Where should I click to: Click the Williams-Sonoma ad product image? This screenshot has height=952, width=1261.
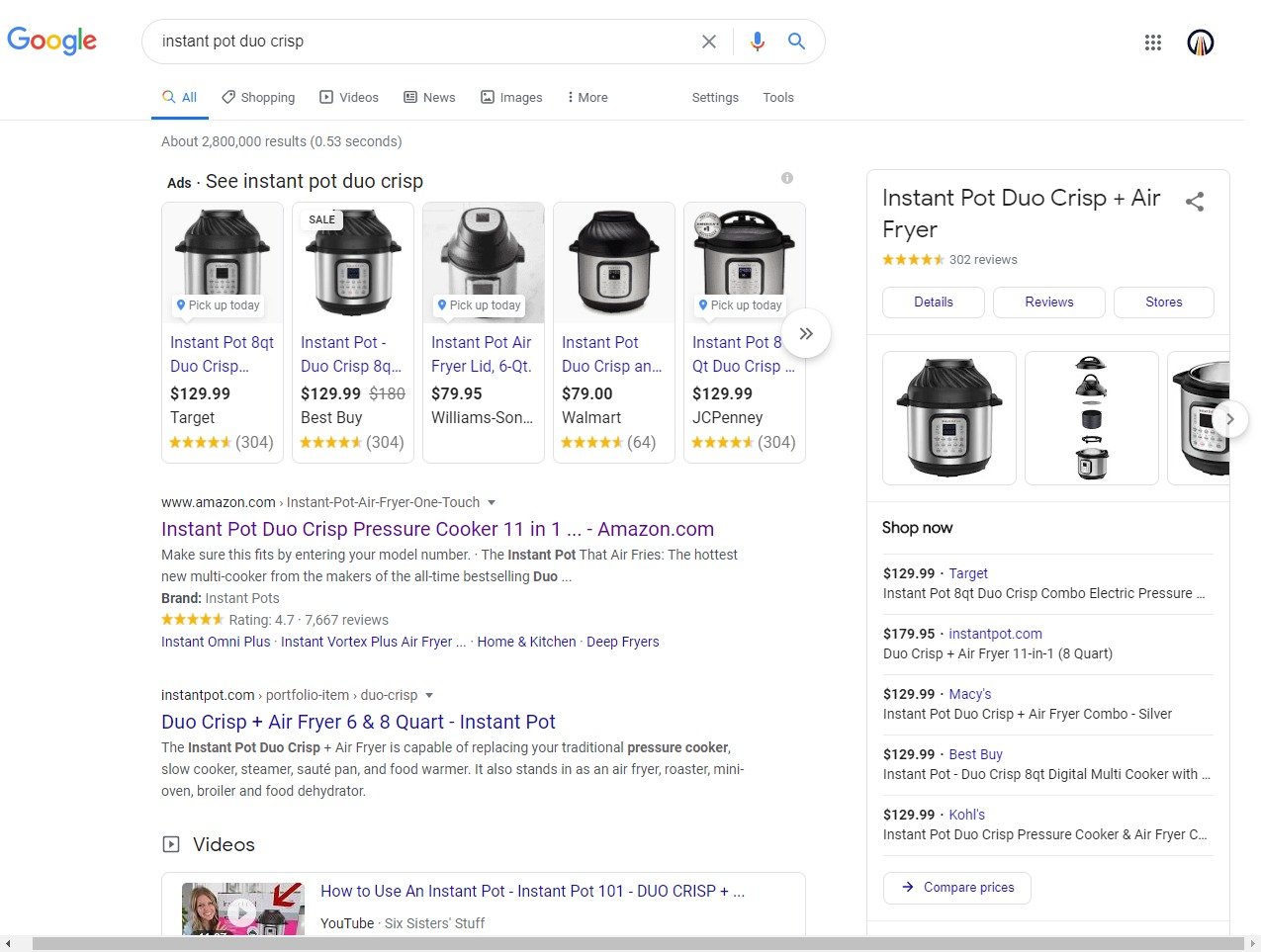[x=484, y=263]
